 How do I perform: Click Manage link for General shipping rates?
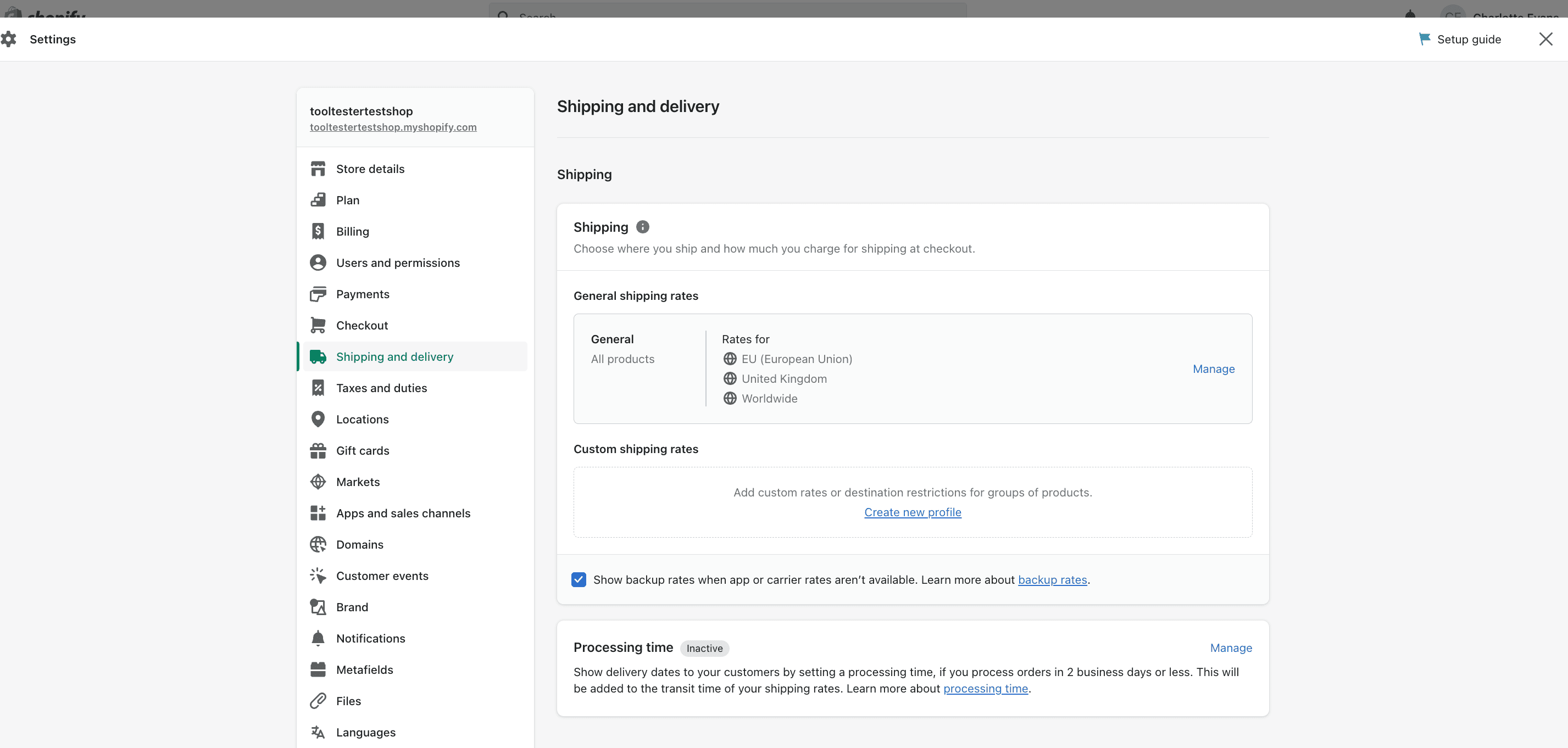coord(1213,368)
